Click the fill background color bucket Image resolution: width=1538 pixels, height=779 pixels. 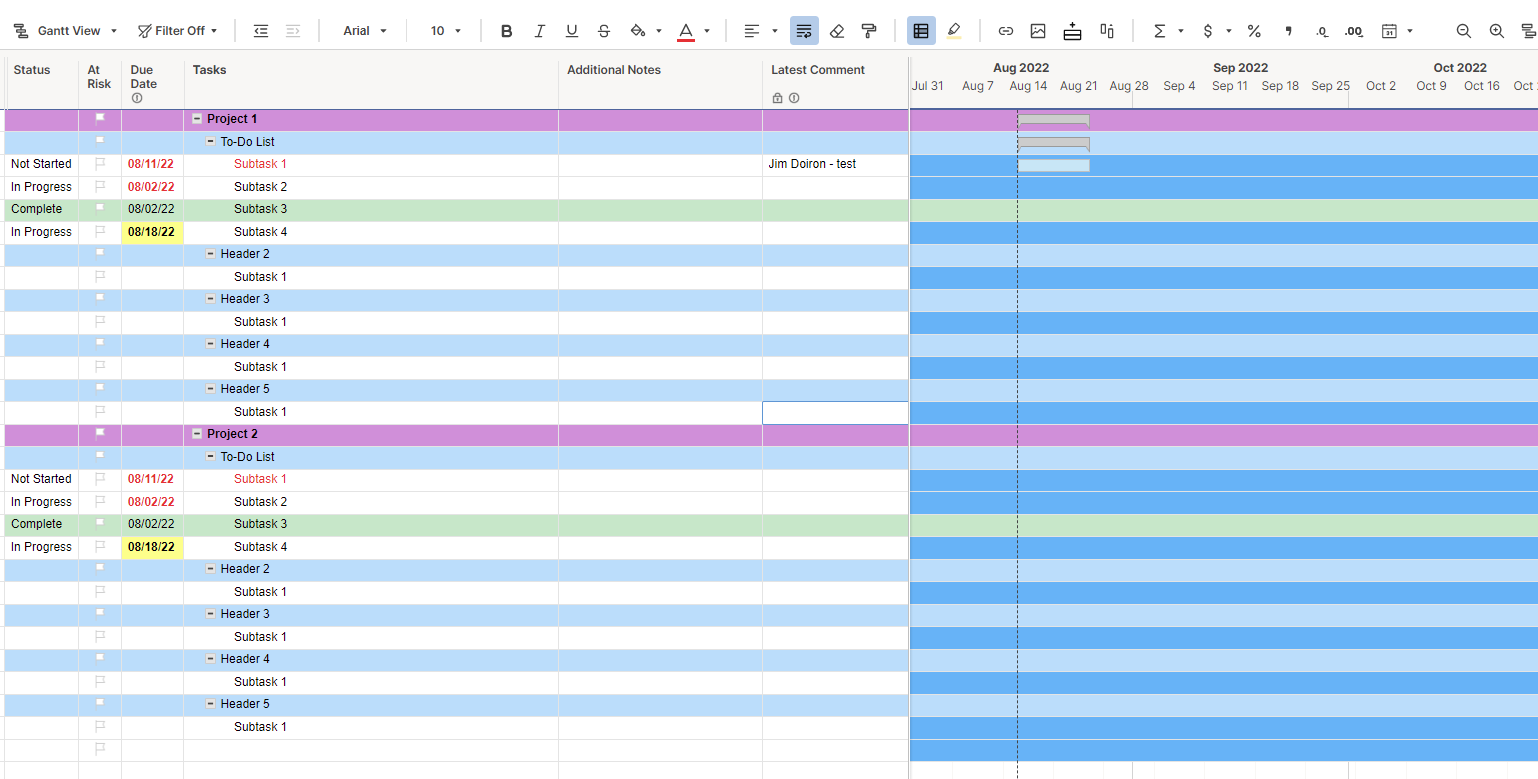tap(638, 31)
